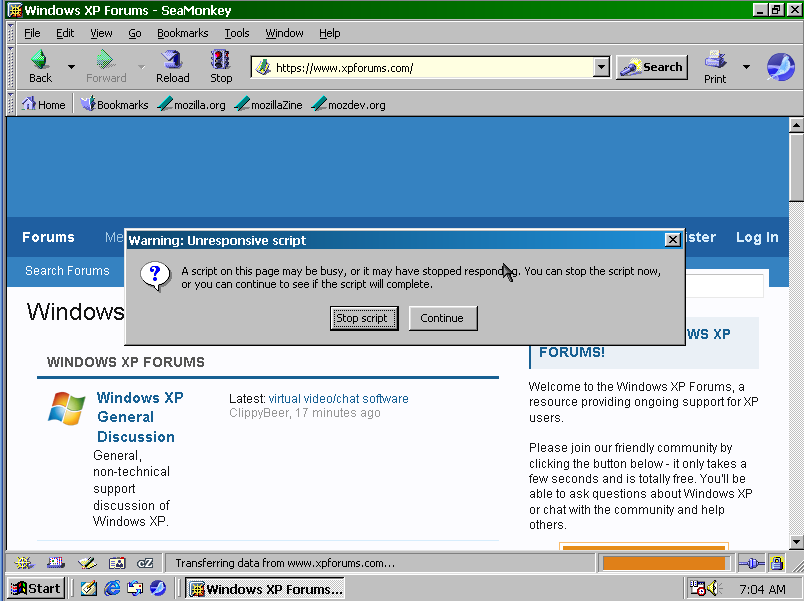
Task: Open the Window menu
Action: [x=284, y=33]
